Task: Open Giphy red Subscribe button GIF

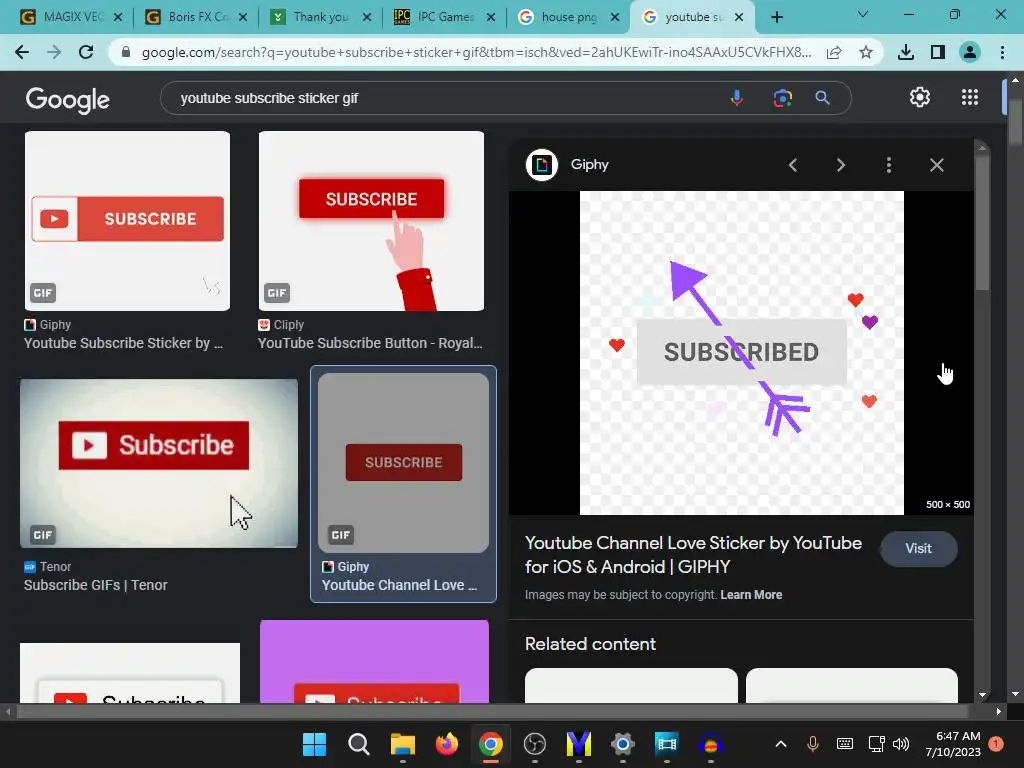Action: [127, 221]
